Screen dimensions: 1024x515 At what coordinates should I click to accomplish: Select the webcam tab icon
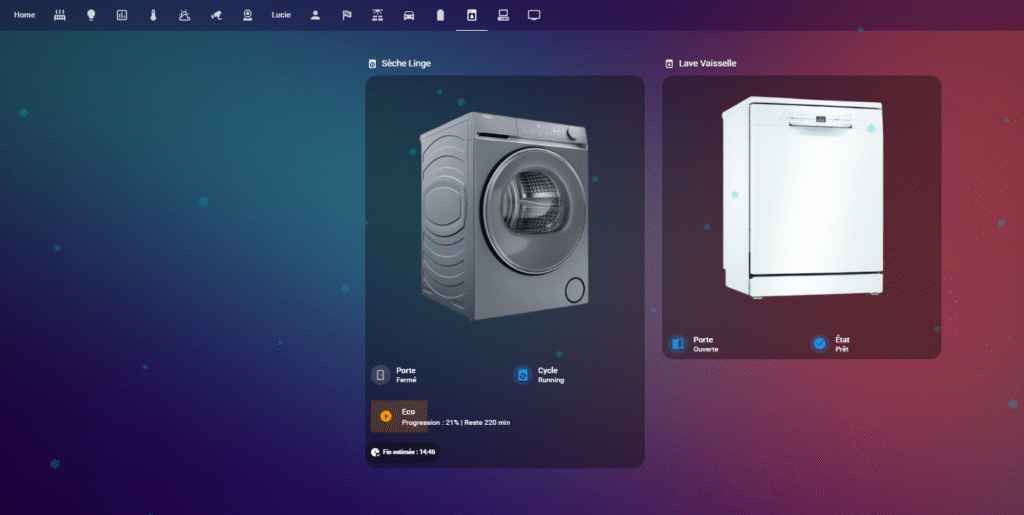click(247, 15)
